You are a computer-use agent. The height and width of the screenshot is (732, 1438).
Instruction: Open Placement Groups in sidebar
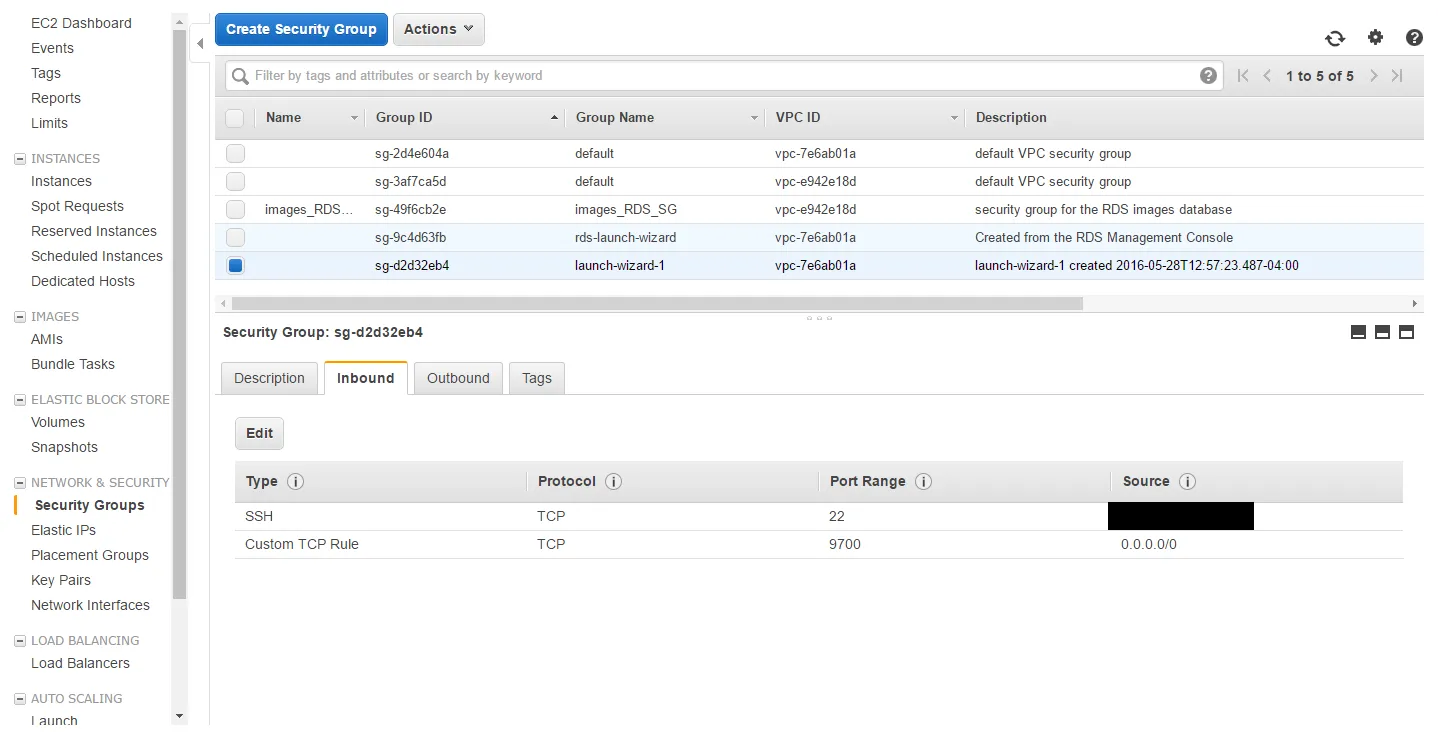click(x=90, y=555)
